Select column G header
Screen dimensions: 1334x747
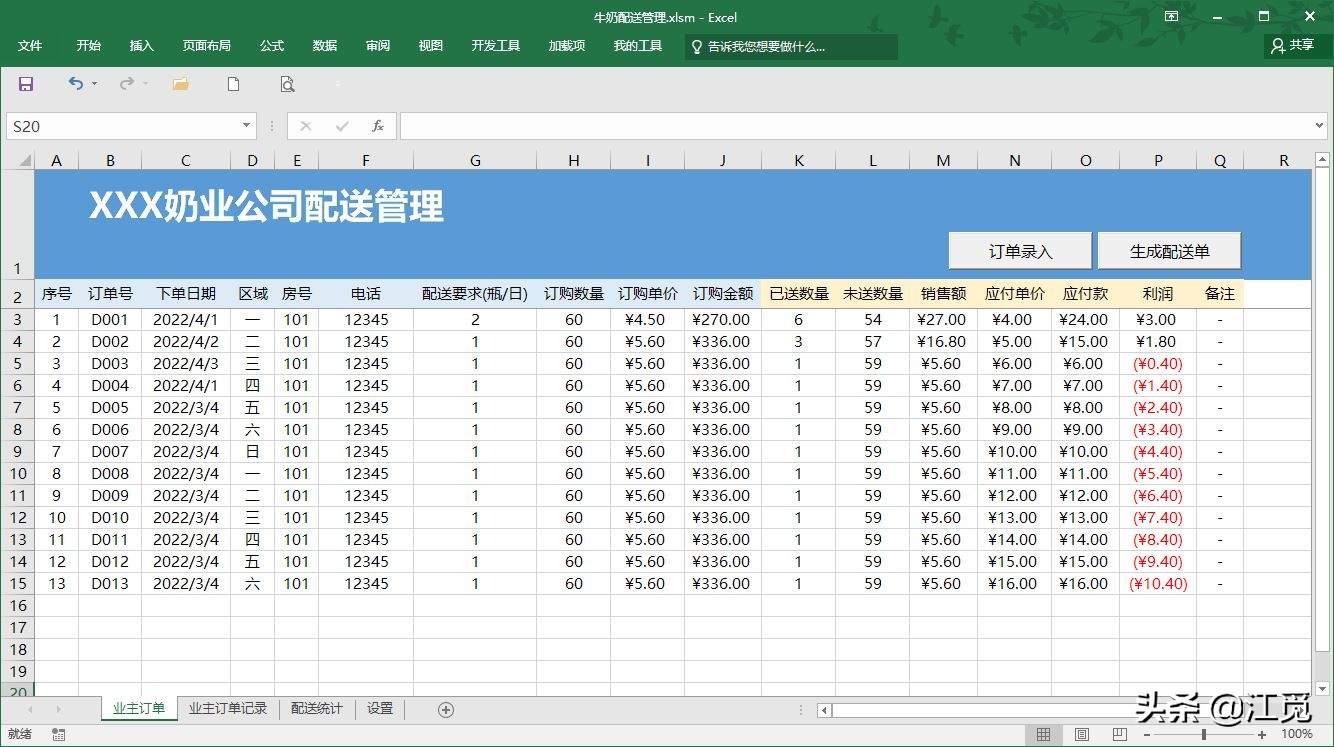point(475,160)
